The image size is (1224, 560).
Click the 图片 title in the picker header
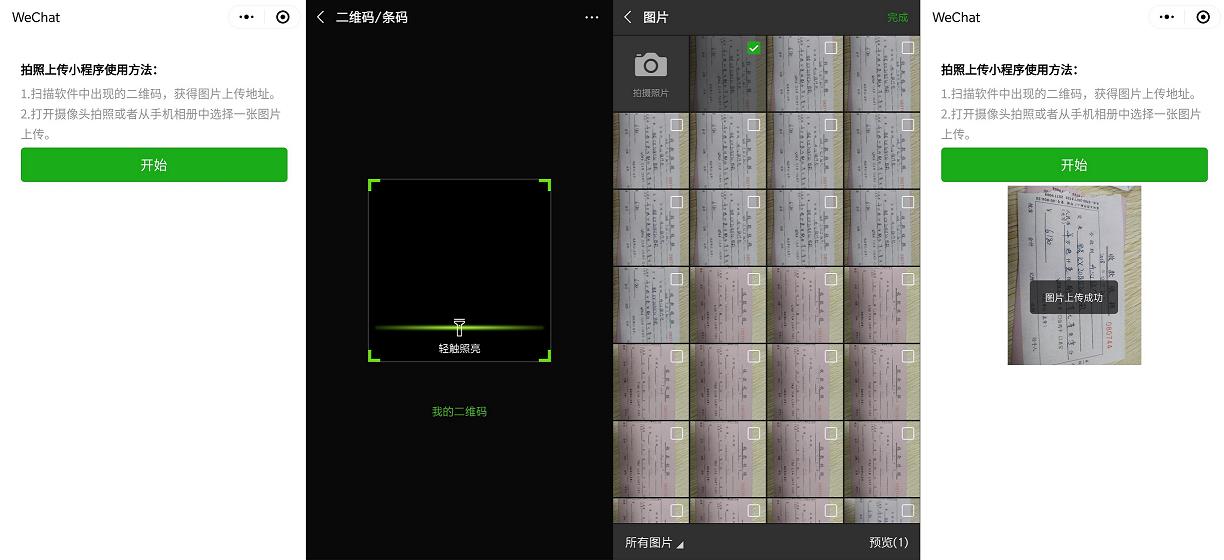click(656, 17)
